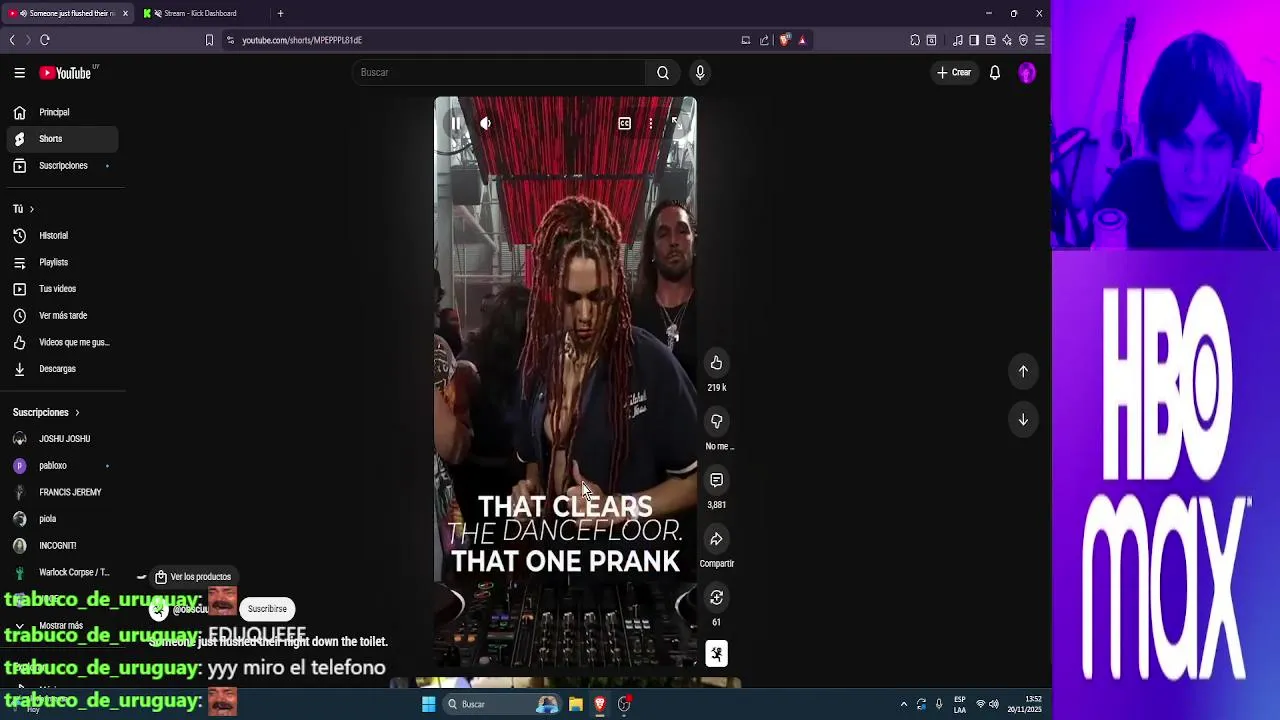
Task: Enter fullscreen for the short
Action: 676,123
